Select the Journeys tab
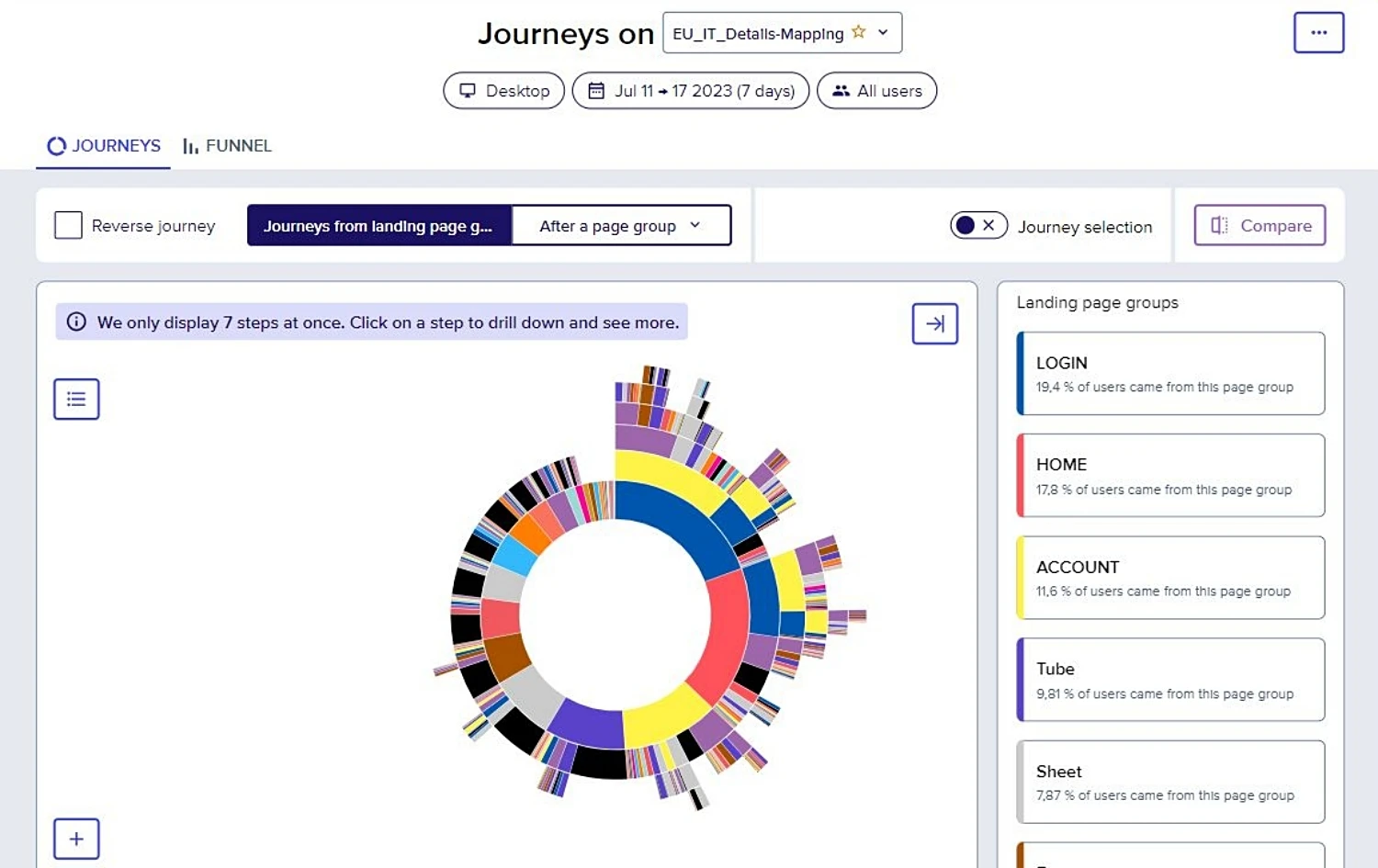Image resolution: width=1378 pixels, height=868 pixels. point(104,145)
